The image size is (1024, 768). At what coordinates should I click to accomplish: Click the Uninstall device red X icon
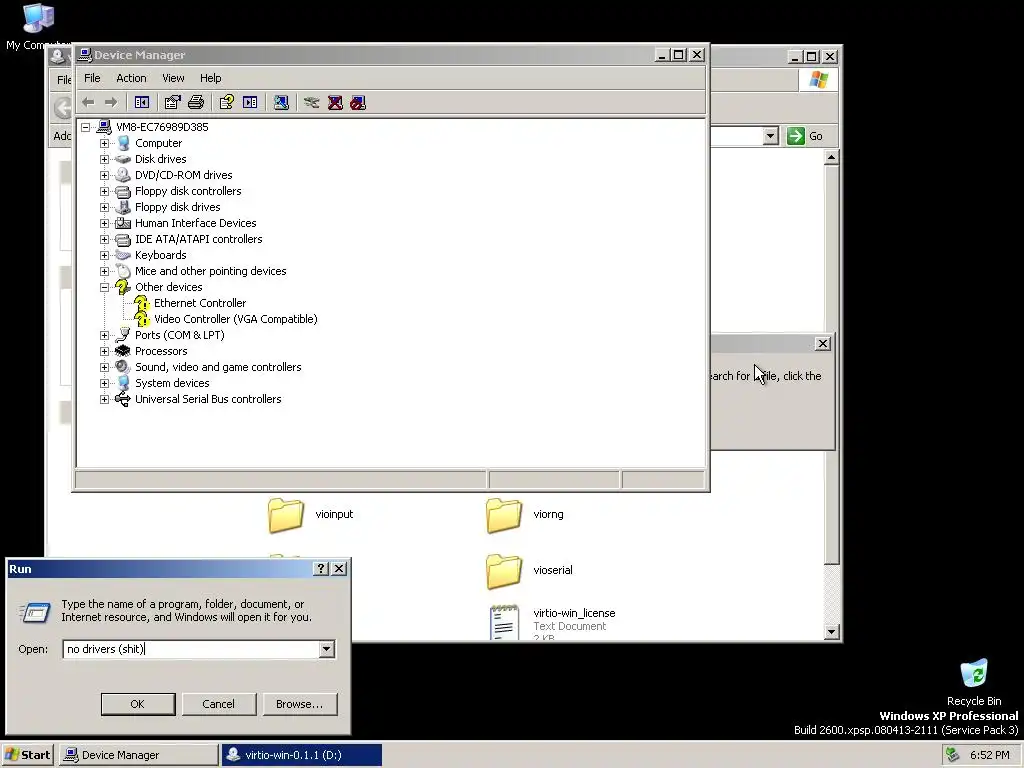[x=335, y=103]
